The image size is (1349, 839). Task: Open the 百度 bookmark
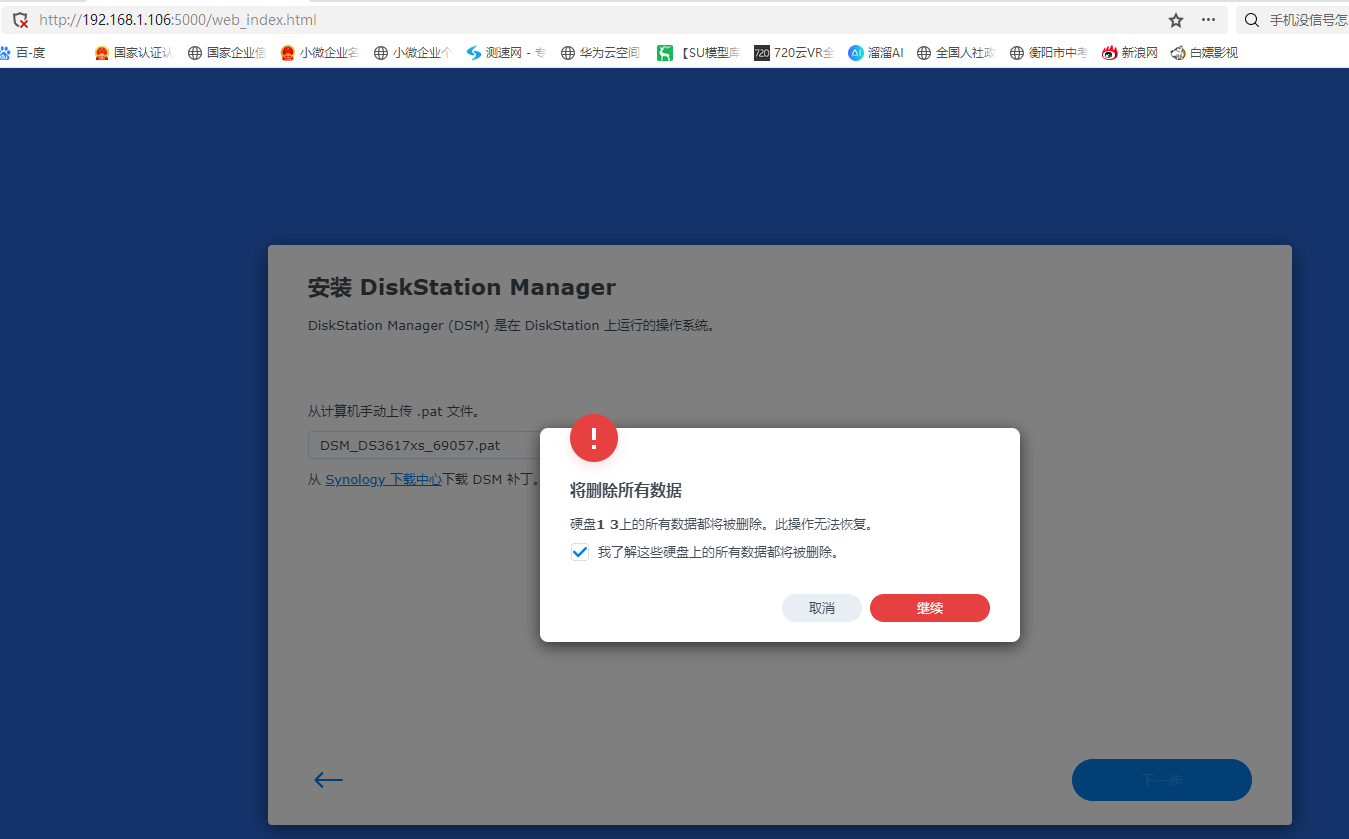point(22,53)
